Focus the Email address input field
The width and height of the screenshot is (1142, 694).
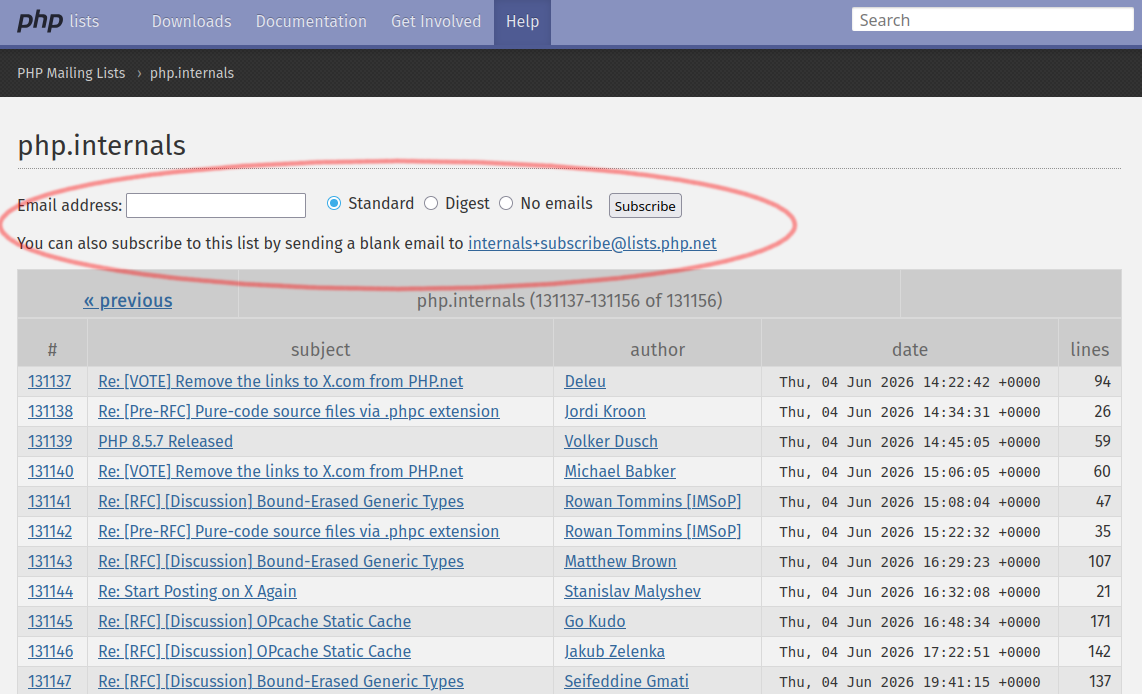pos(216,205)
